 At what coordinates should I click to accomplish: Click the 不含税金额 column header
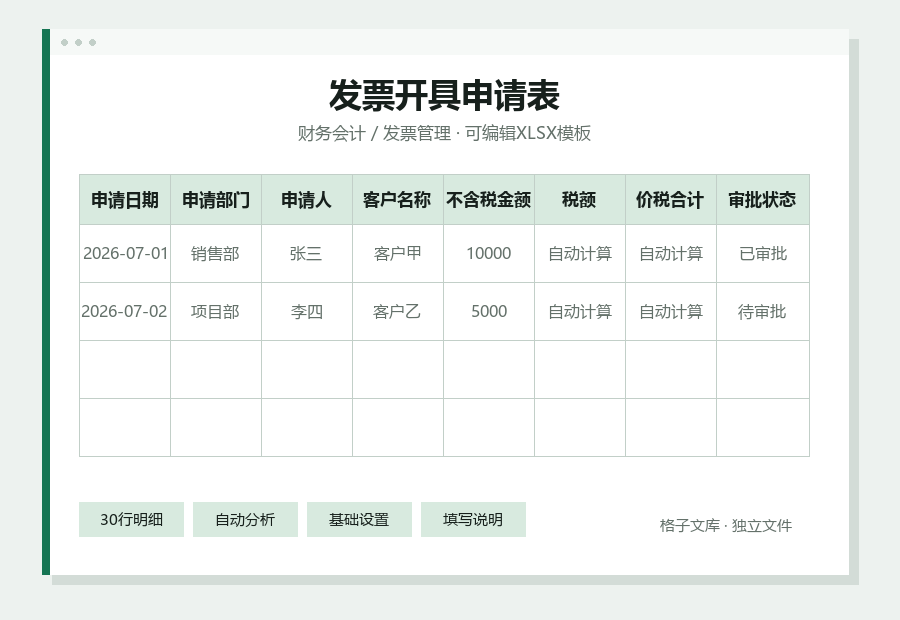pos(489,200)
